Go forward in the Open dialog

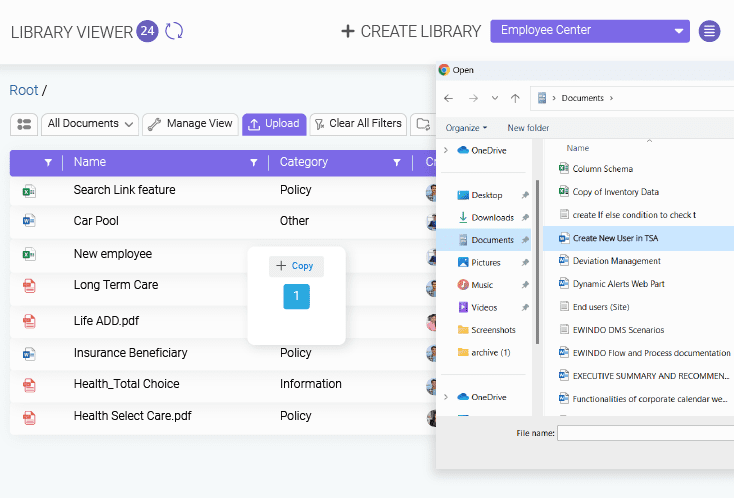[473, 98]
